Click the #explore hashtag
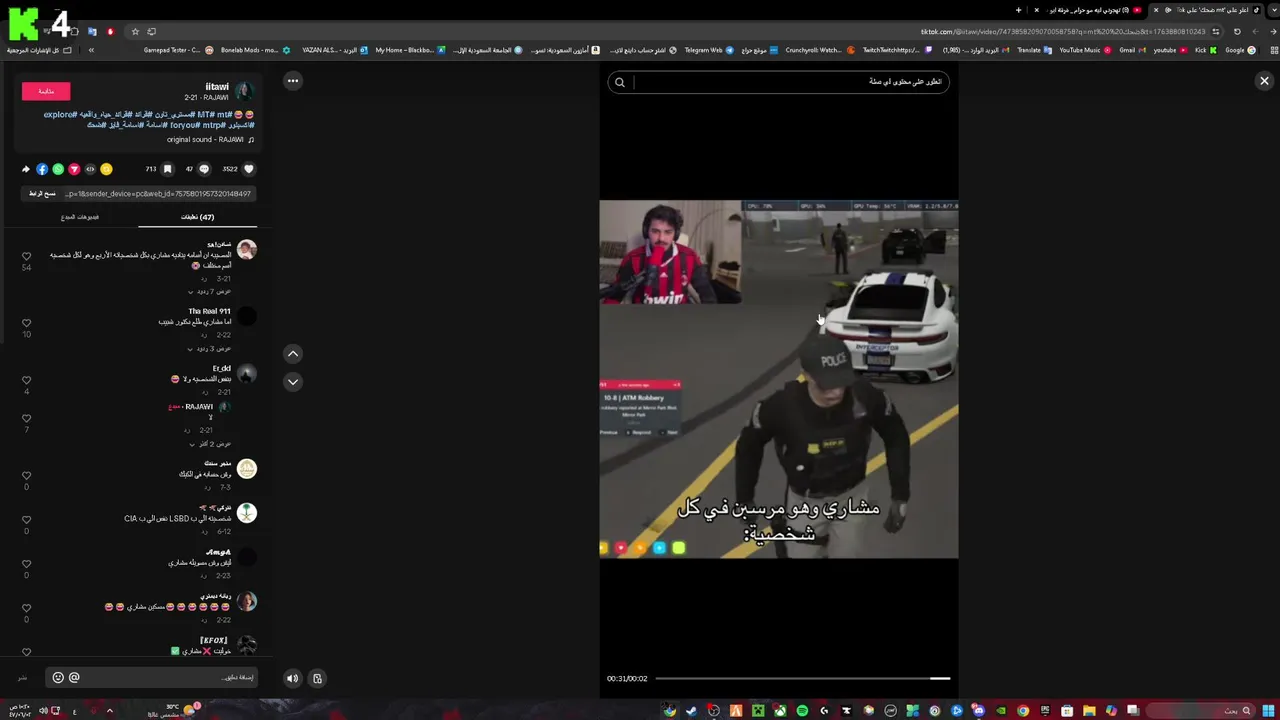 point(60,115)
